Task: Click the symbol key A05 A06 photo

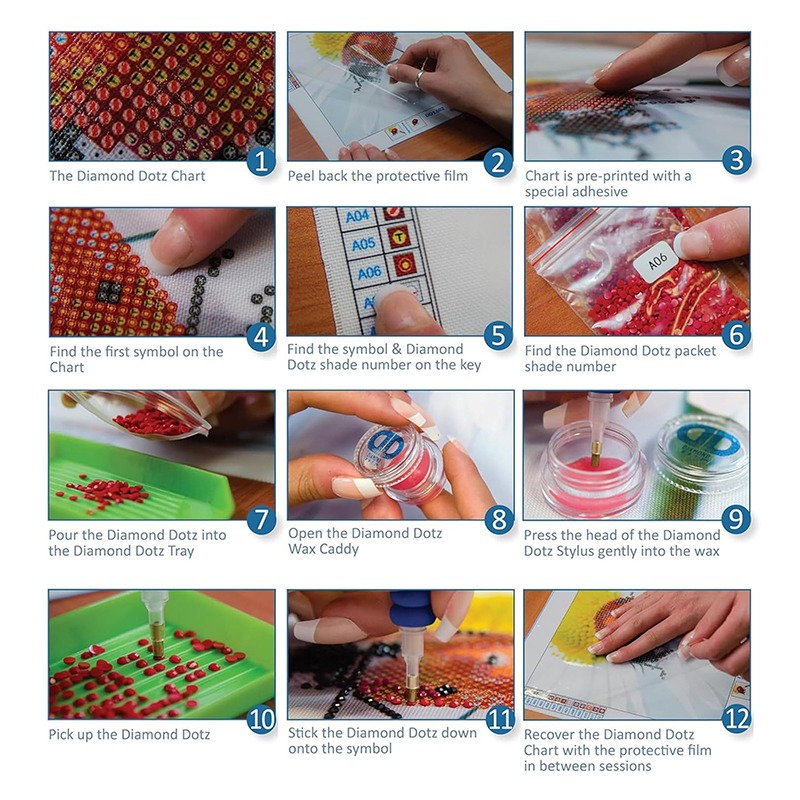Action: point(399,271)
